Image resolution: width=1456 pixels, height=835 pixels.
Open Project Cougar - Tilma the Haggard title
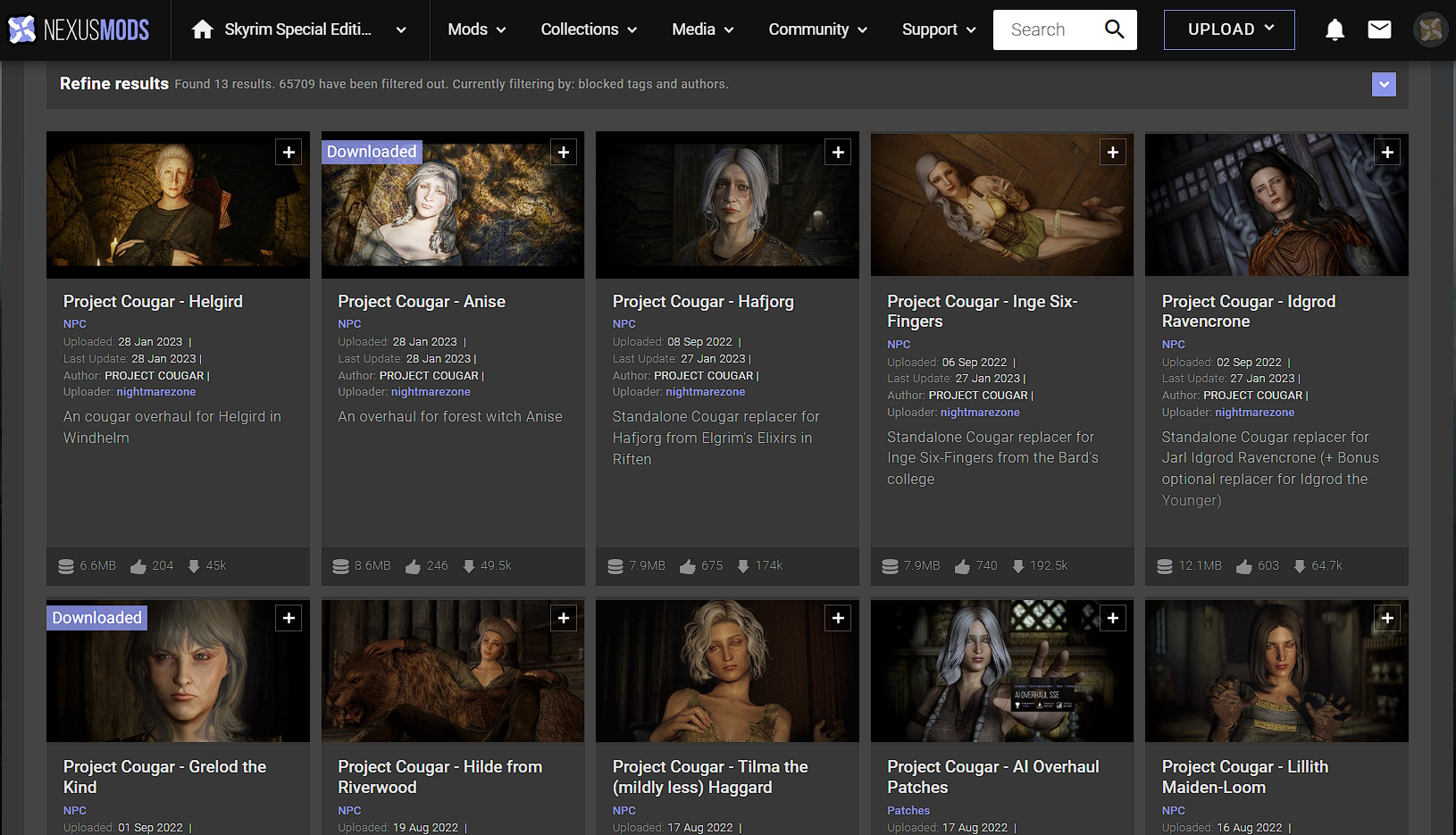[710, 777]
